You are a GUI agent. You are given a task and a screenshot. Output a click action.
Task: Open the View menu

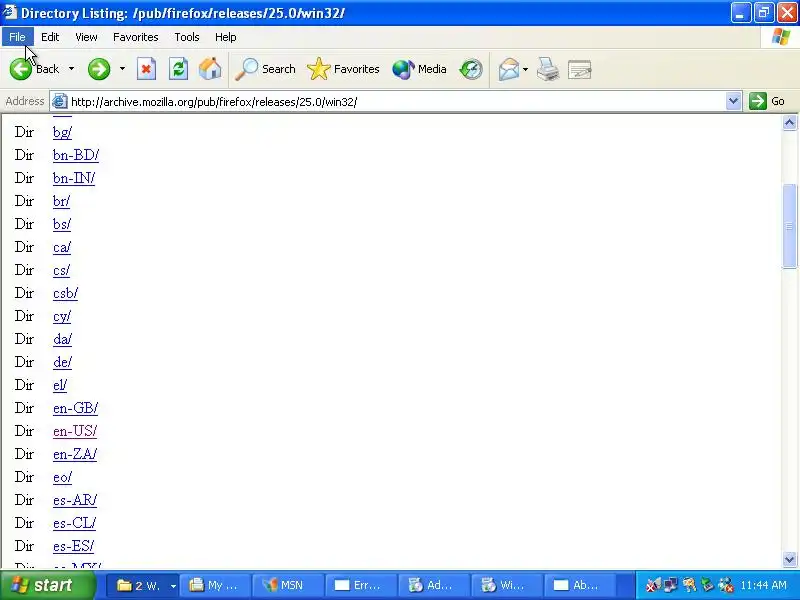coord(86,37)
